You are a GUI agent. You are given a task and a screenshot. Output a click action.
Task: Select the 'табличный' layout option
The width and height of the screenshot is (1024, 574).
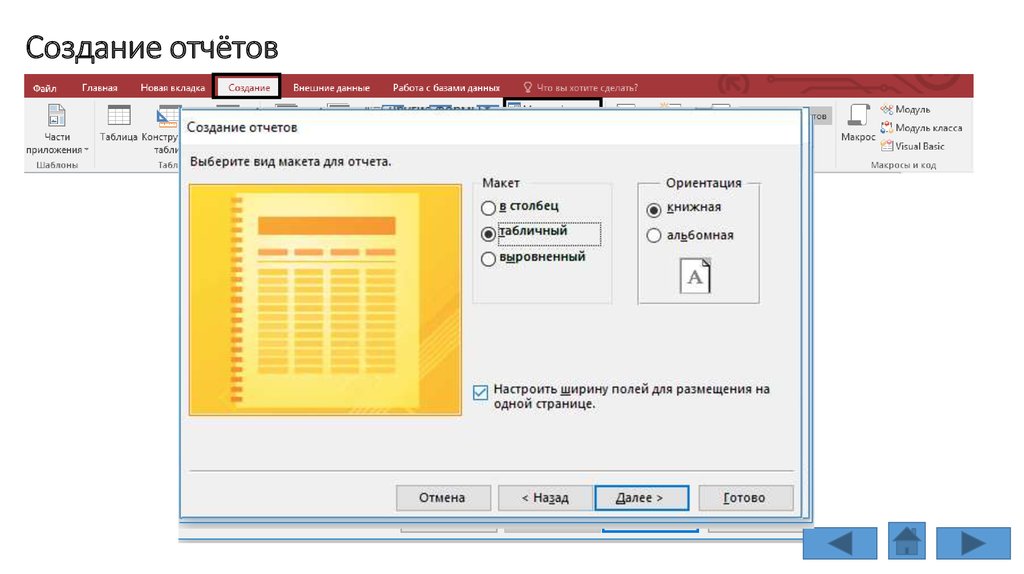(x=488, y=233)
